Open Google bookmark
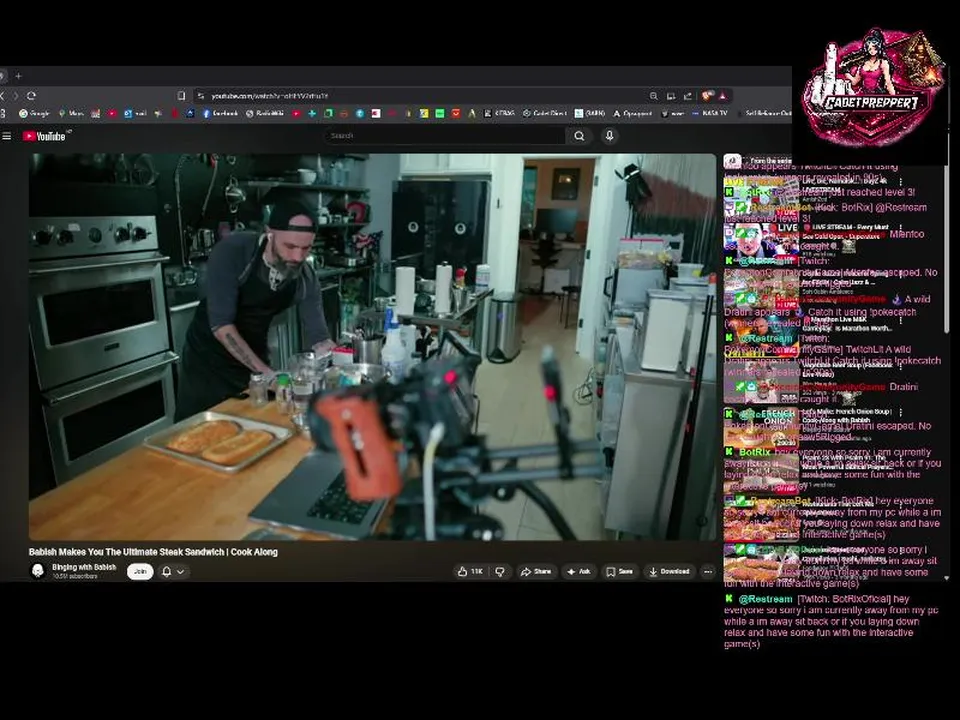Screen dimensions: 960x720 (34, 113)
